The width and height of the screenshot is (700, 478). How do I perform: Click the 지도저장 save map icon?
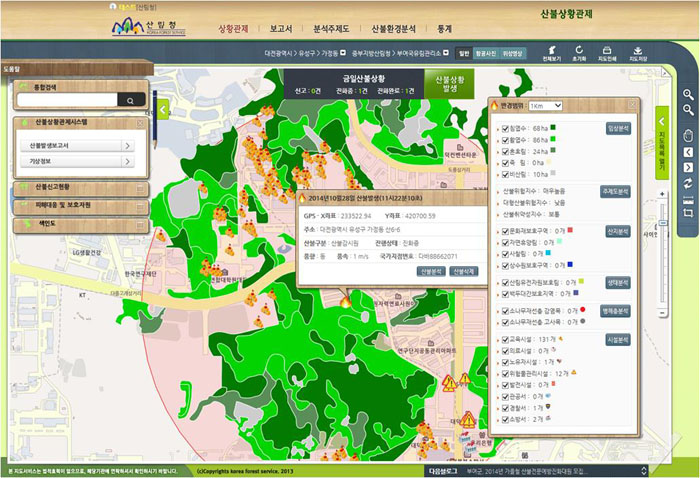click(x=637, y=50)
